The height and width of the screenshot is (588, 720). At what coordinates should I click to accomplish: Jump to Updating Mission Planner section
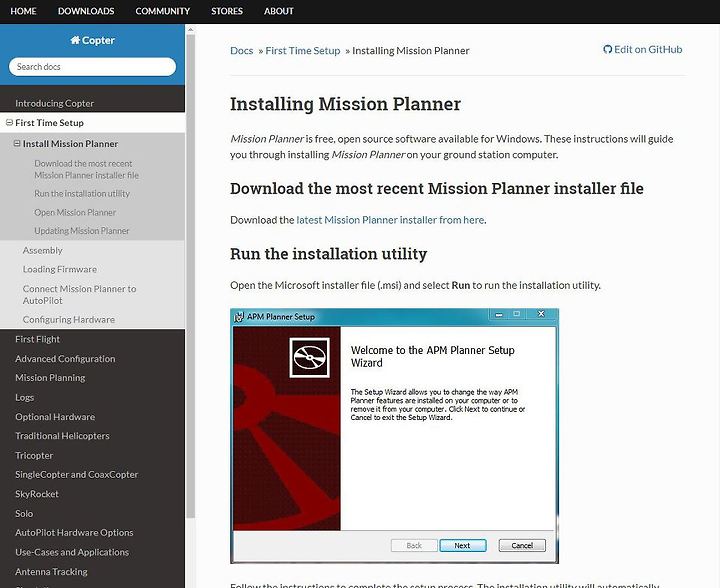[82, 231]
